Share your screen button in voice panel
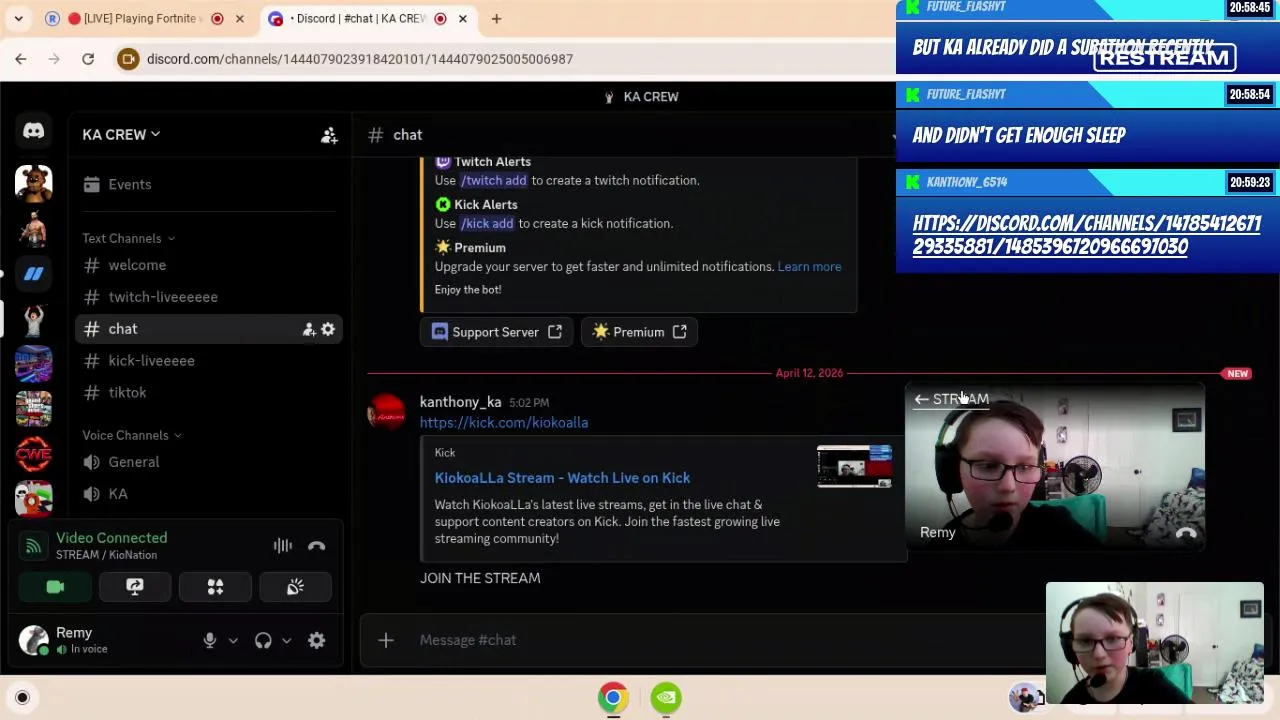Screen dimensions: 1280x720 (135, 587)
